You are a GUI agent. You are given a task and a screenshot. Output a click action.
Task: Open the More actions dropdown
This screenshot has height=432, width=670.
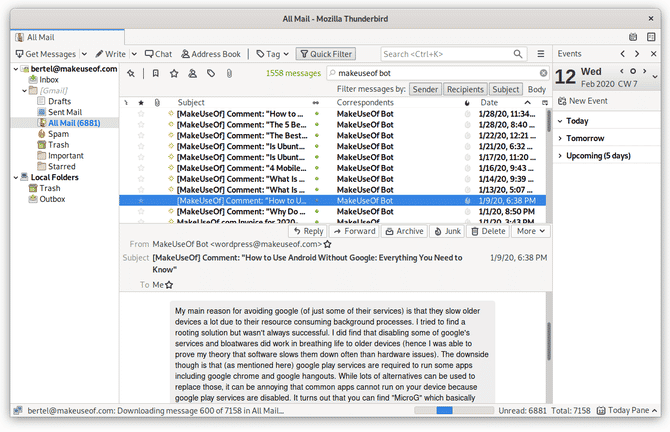point(531,231)
